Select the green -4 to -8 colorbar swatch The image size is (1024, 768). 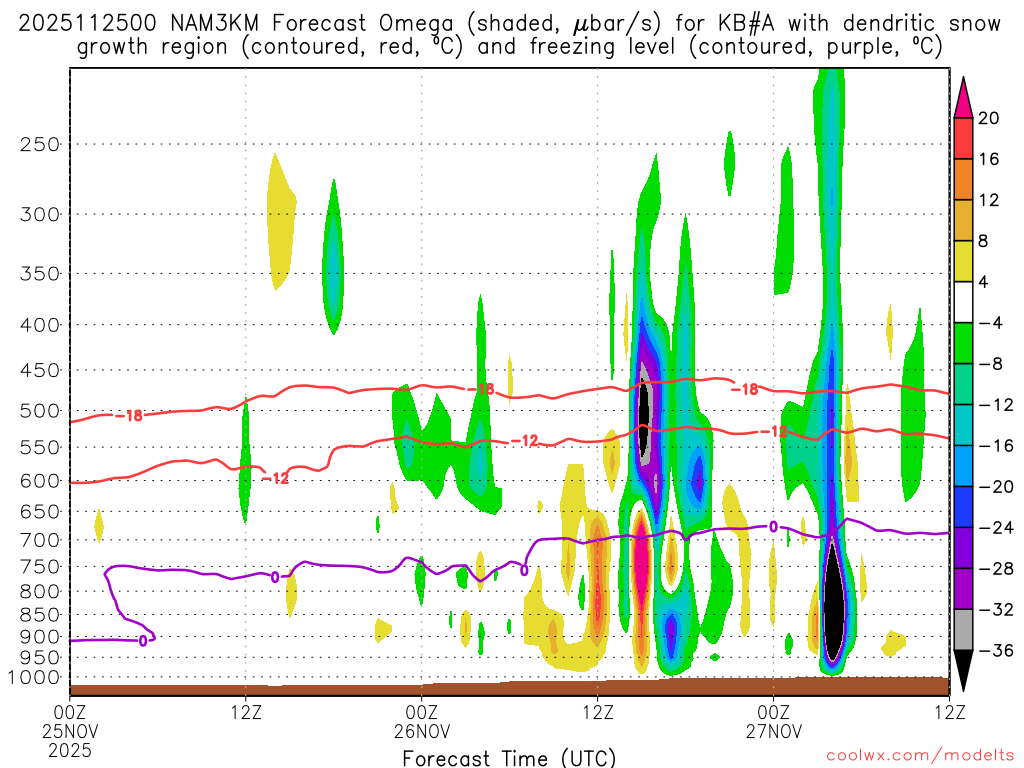(963, 344)
